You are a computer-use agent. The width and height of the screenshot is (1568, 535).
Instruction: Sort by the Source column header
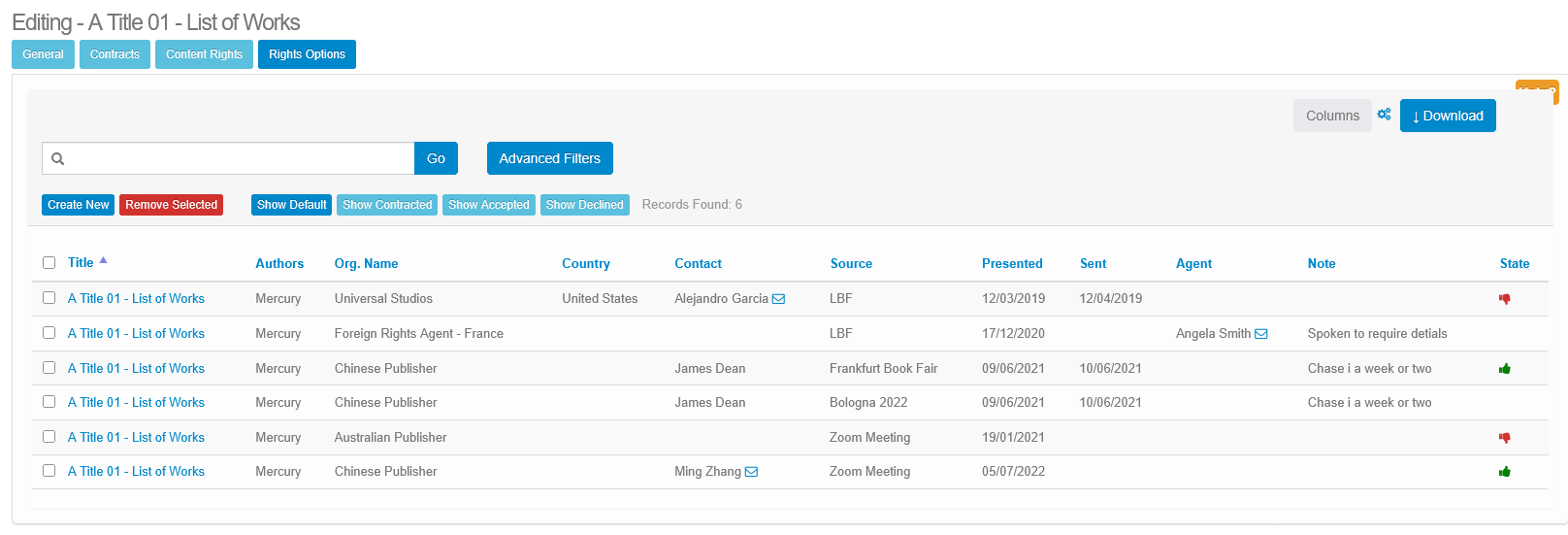tap(851, 263)
